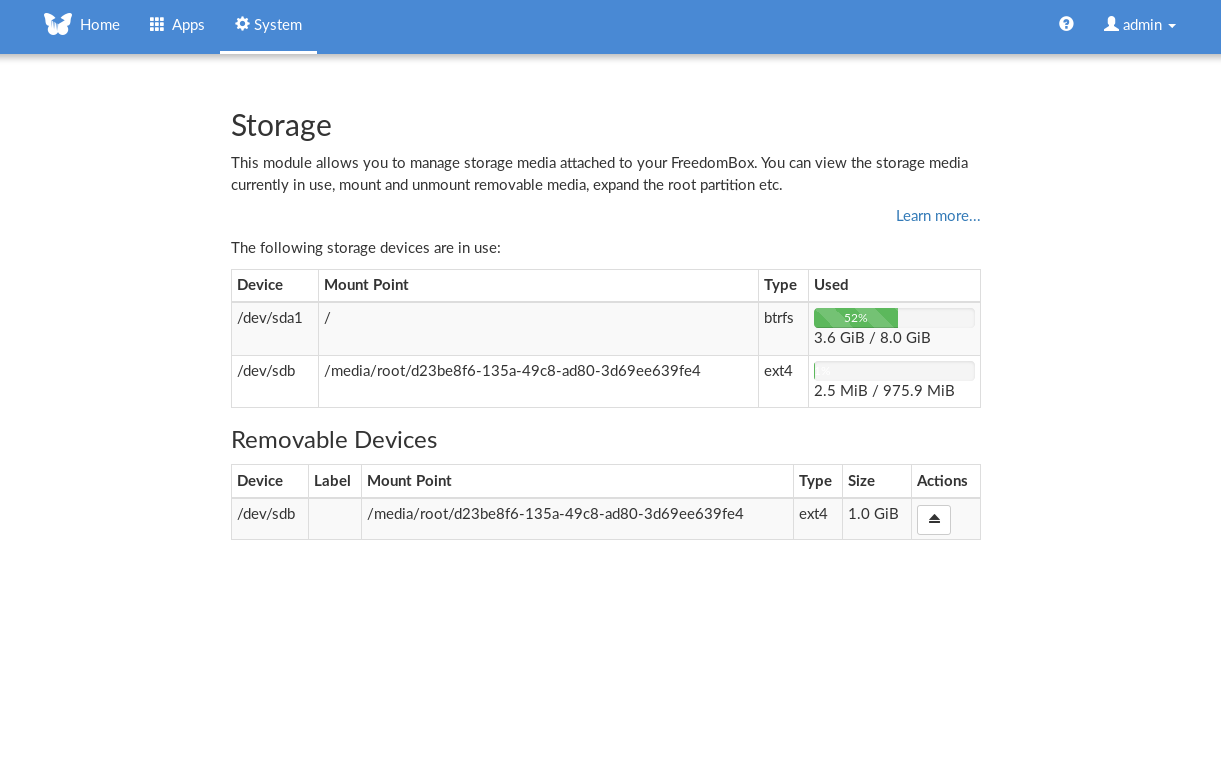Open the Apps menu label

click(x=188, y=25)
